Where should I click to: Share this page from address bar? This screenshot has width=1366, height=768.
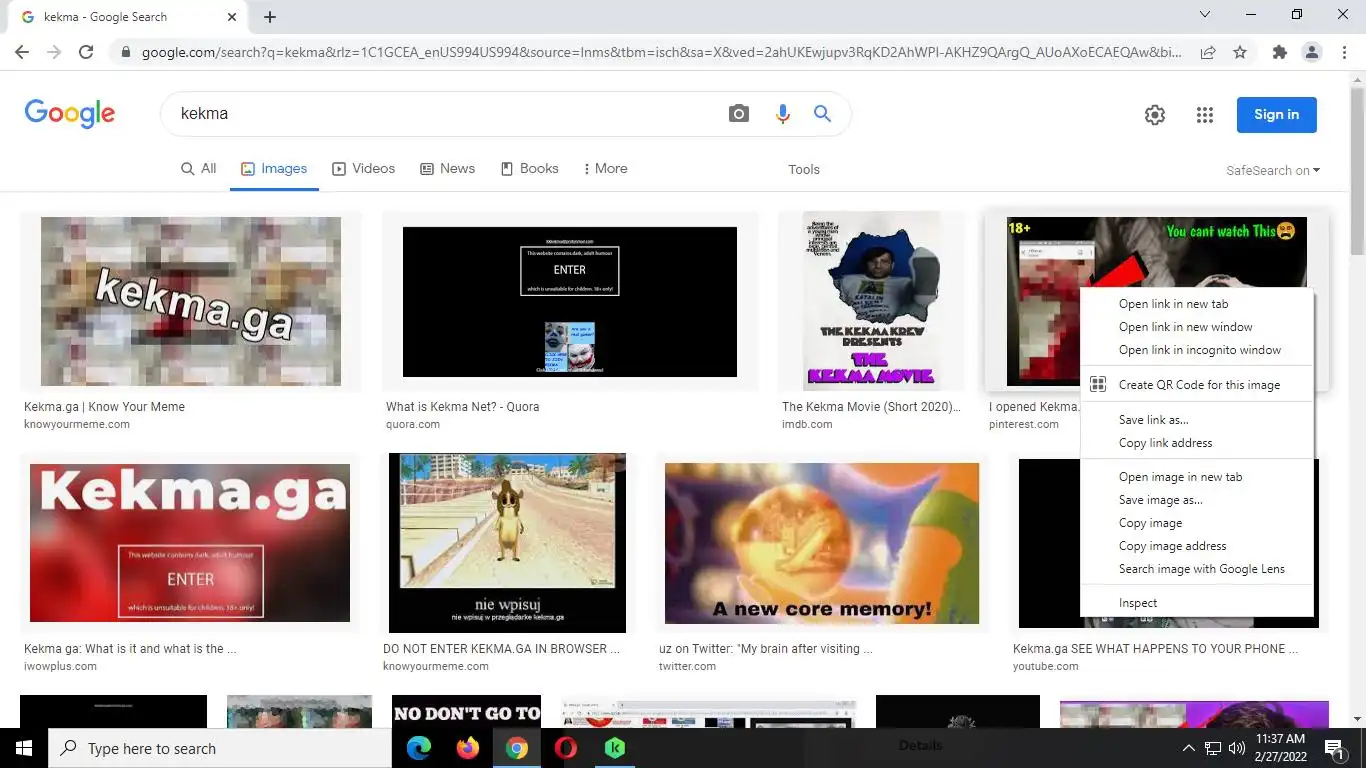(1208, 52)
